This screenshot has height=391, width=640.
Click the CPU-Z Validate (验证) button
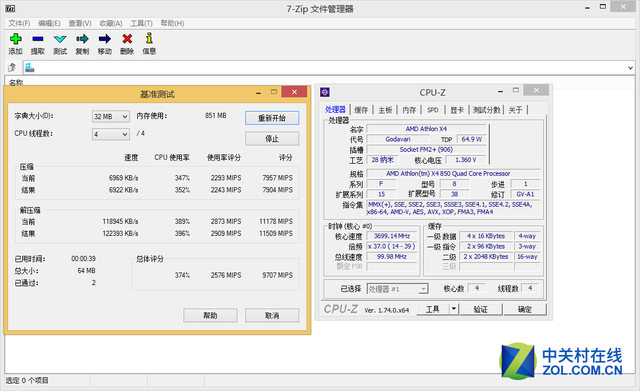point(480,309)
